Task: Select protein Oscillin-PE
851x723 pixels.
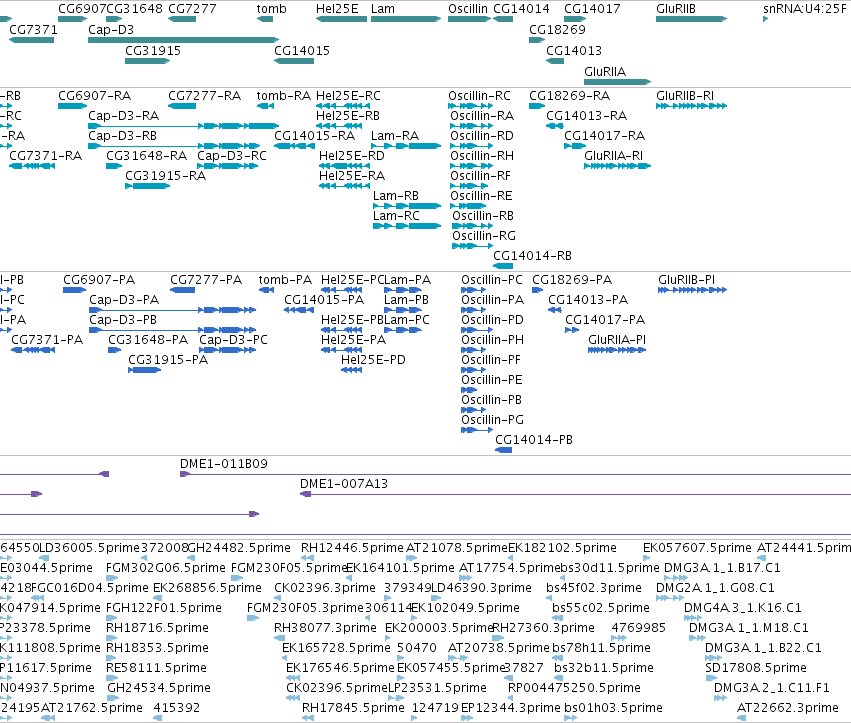Action: [x=469, y=390]
